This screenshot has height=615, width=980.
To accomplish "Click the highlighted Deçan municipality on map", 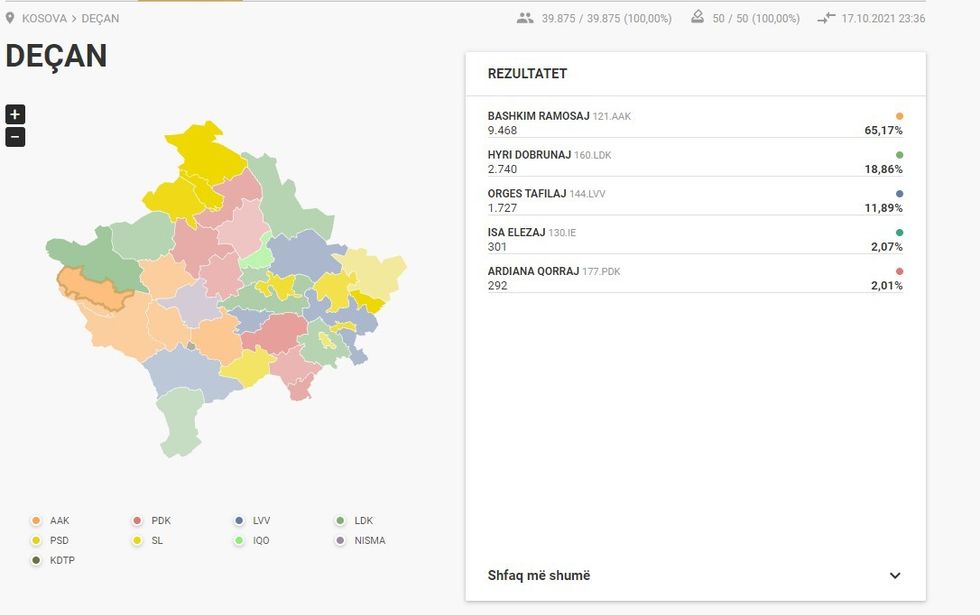I will pyautogui.click(x=95, y=285).
